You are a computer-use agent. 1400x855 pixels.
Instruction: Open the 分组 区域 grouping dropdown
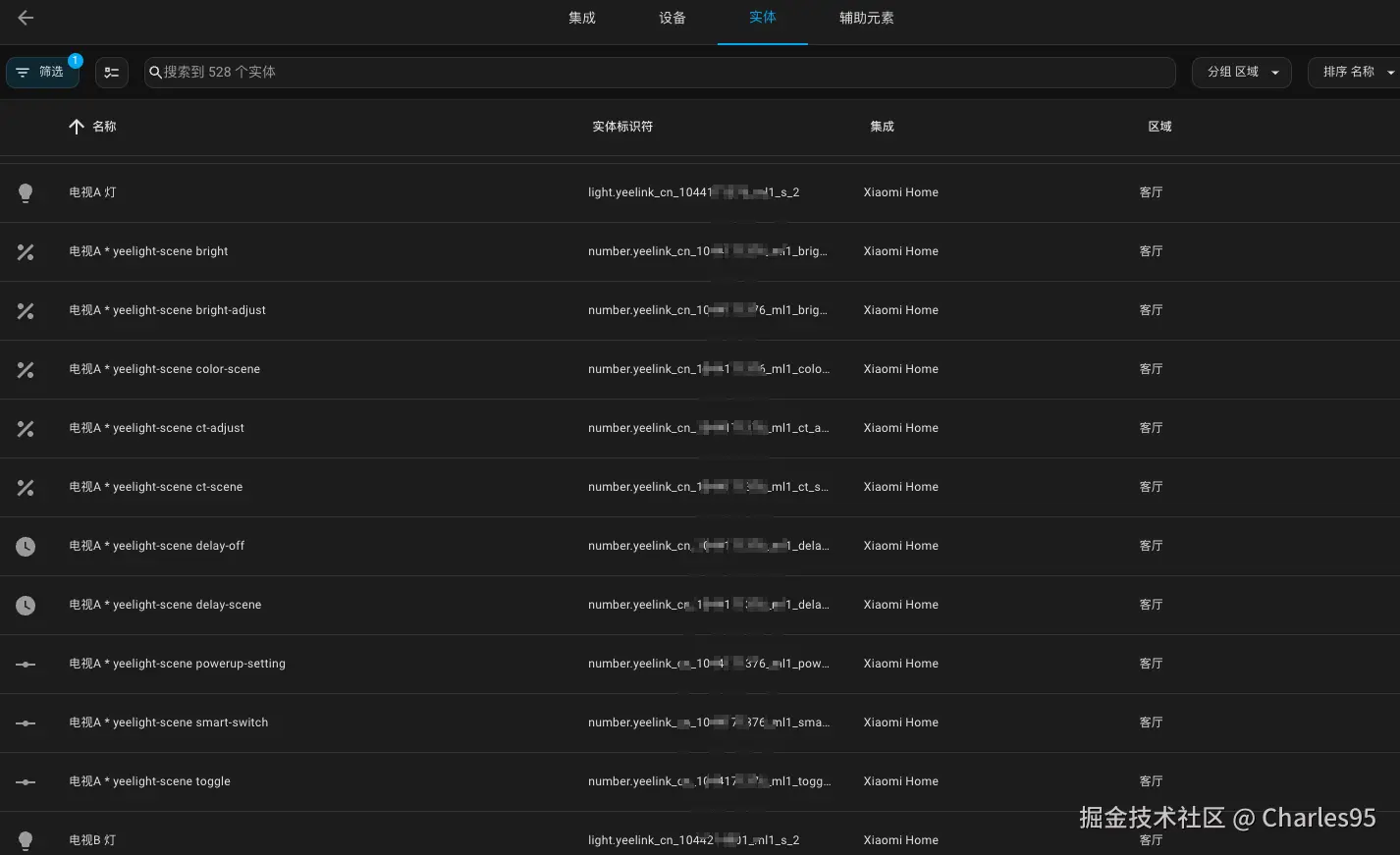[1241, 72]
